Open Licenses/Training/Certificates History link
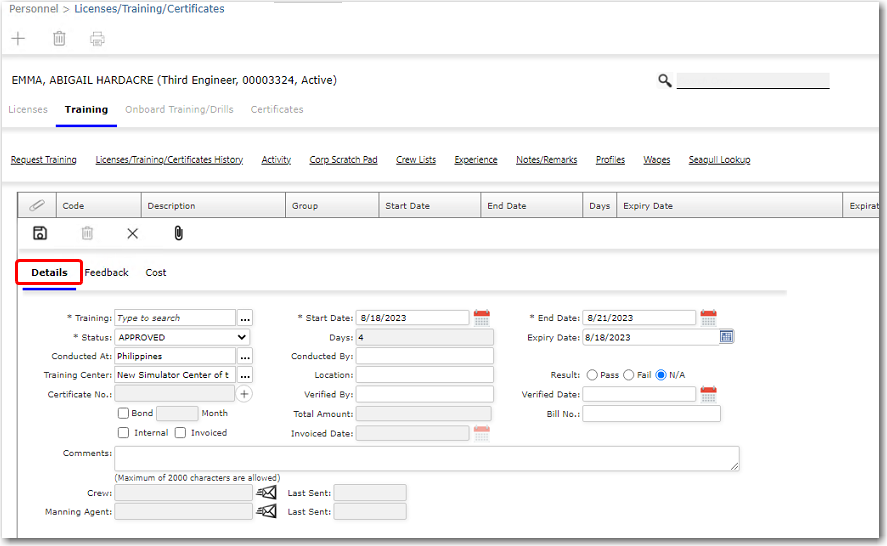 169,160
